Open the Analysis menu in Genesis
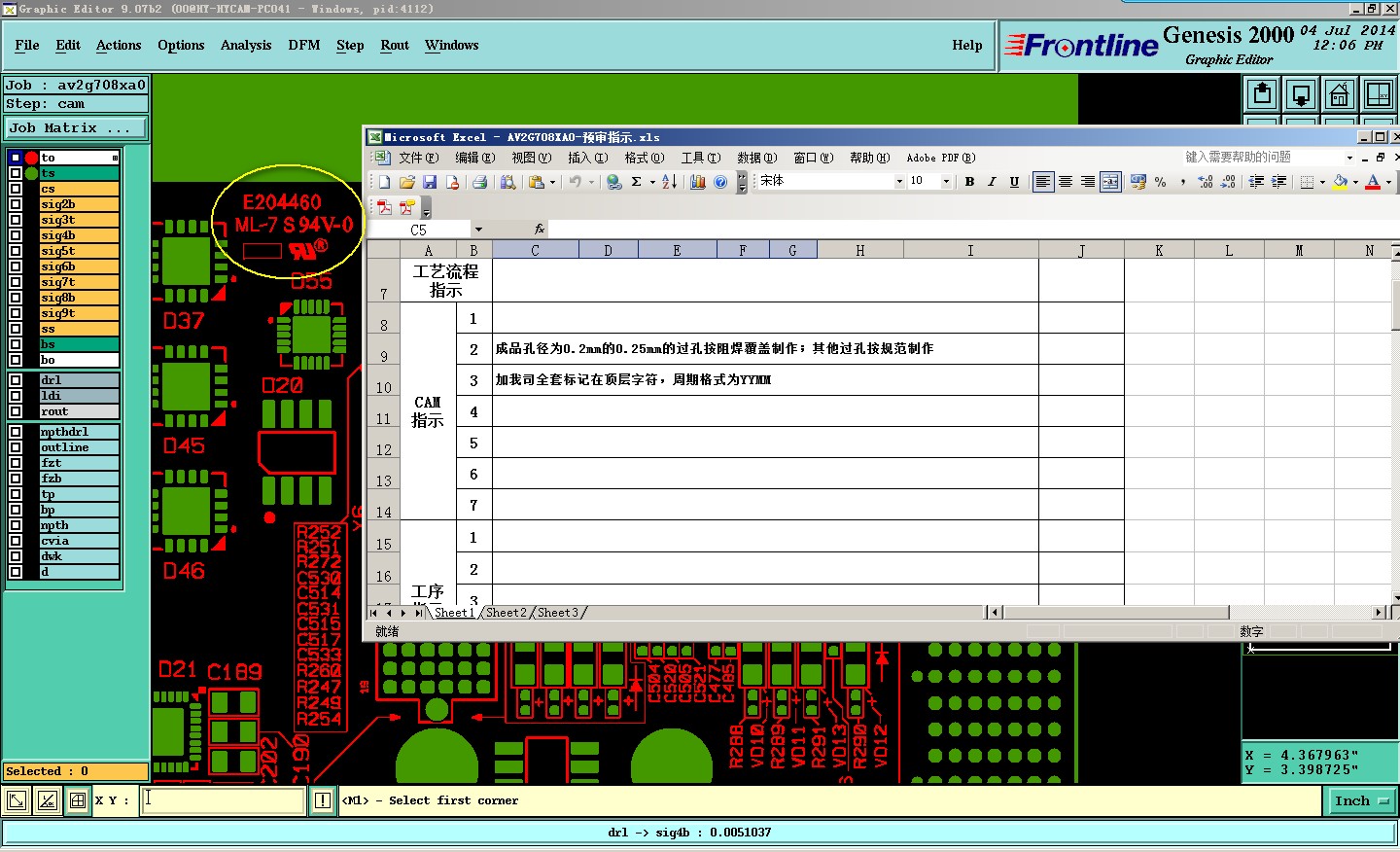This screenshot has width=1400, height=852. point(246,45)
